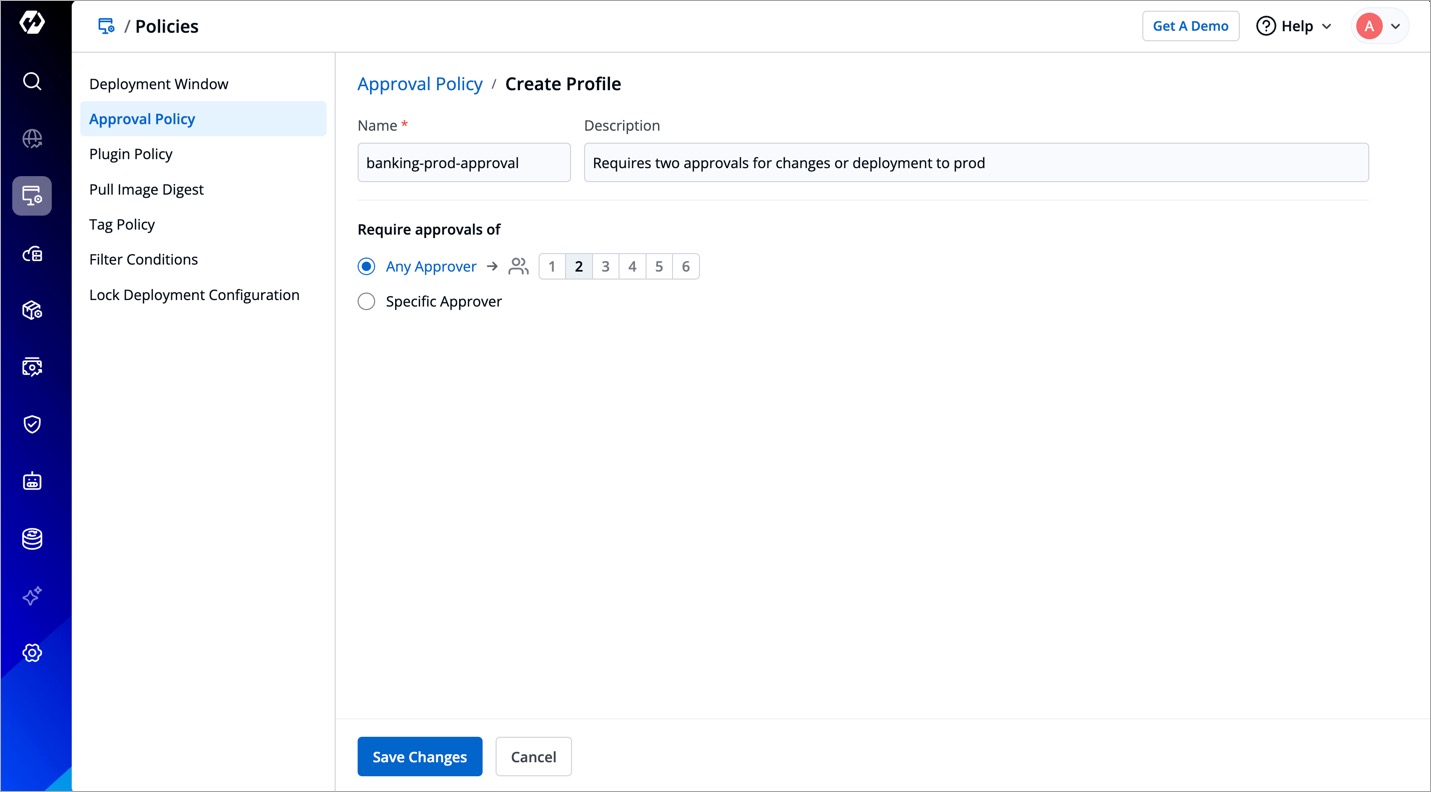Click the sparkle AI icon in sidebar
Image resolution: width=1431 pixels, height=792 pixels.
[x=32, y=596]
